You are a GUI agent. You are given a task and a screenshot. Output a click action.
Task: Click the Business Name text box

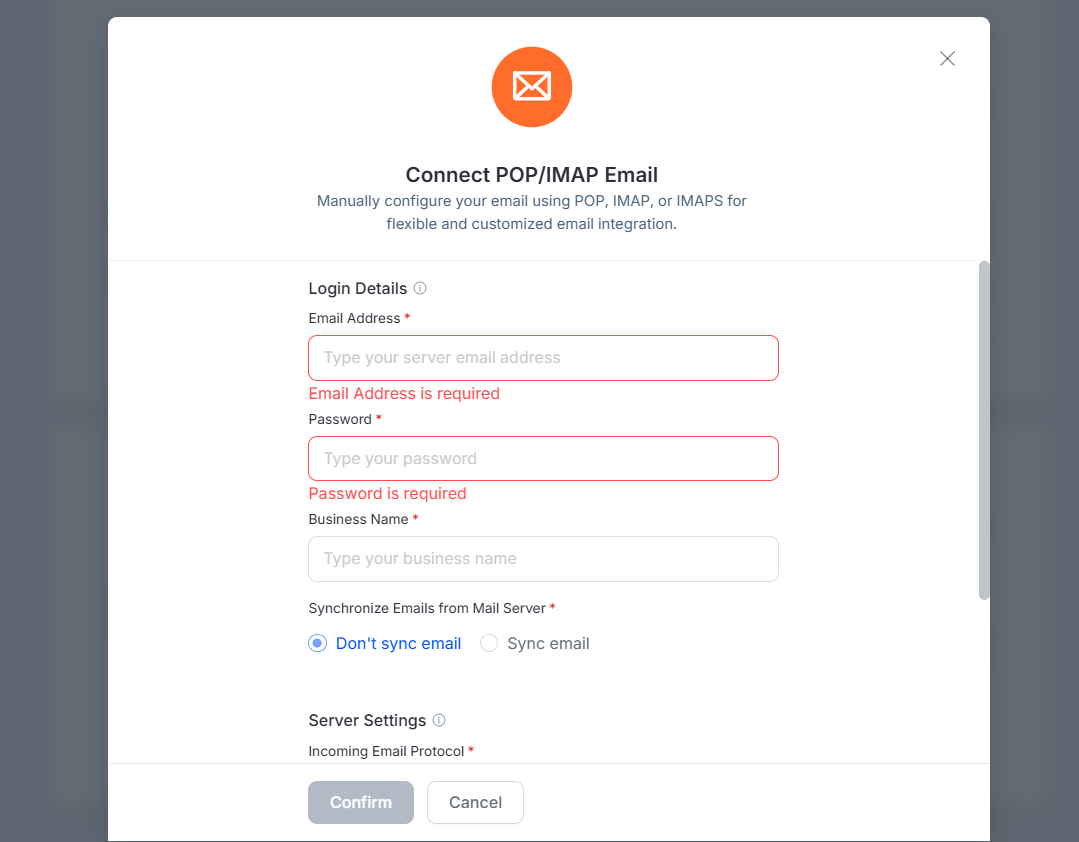tap(543, 559)
